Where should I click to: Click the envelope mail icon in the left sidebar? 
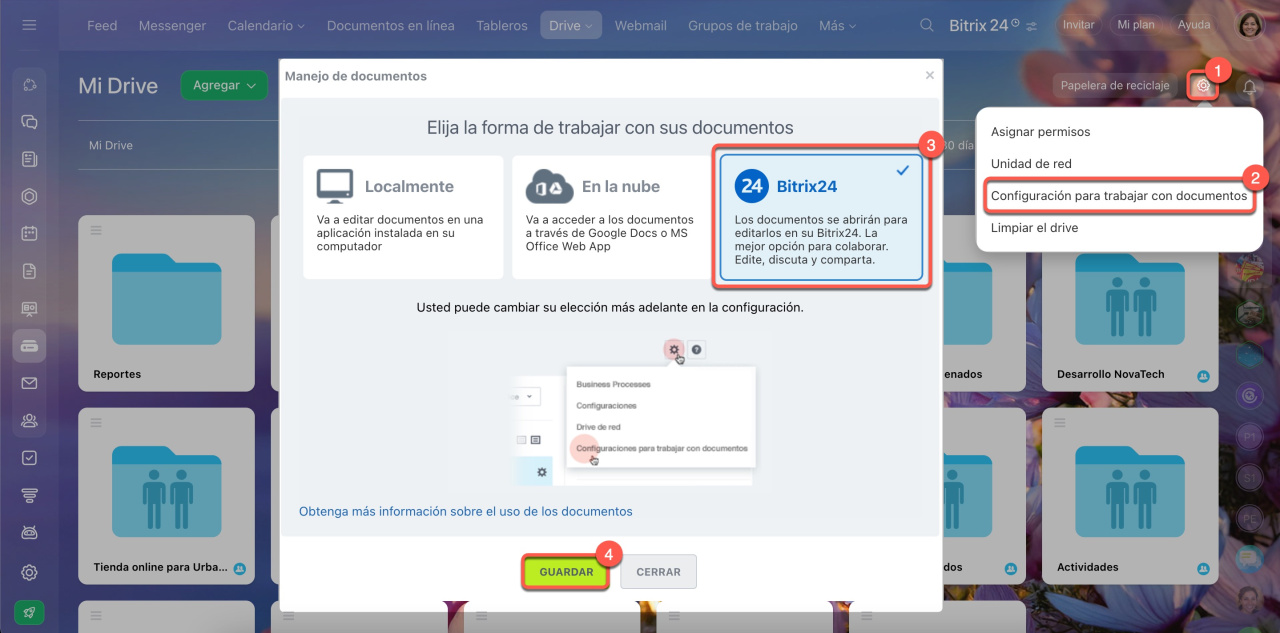pos(29,383)
